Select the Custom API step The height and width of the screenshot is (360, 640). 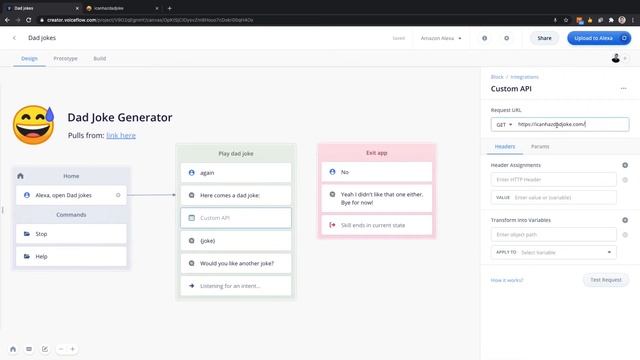(x=236, y=218)
